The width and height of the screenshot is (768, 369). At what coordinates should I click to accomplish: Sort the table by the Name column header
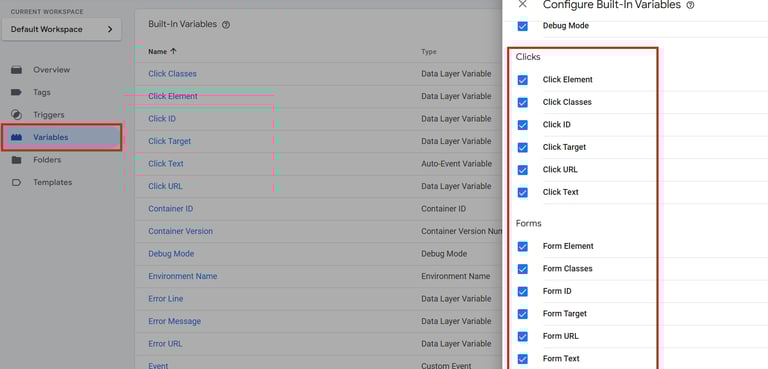[162, 51]
